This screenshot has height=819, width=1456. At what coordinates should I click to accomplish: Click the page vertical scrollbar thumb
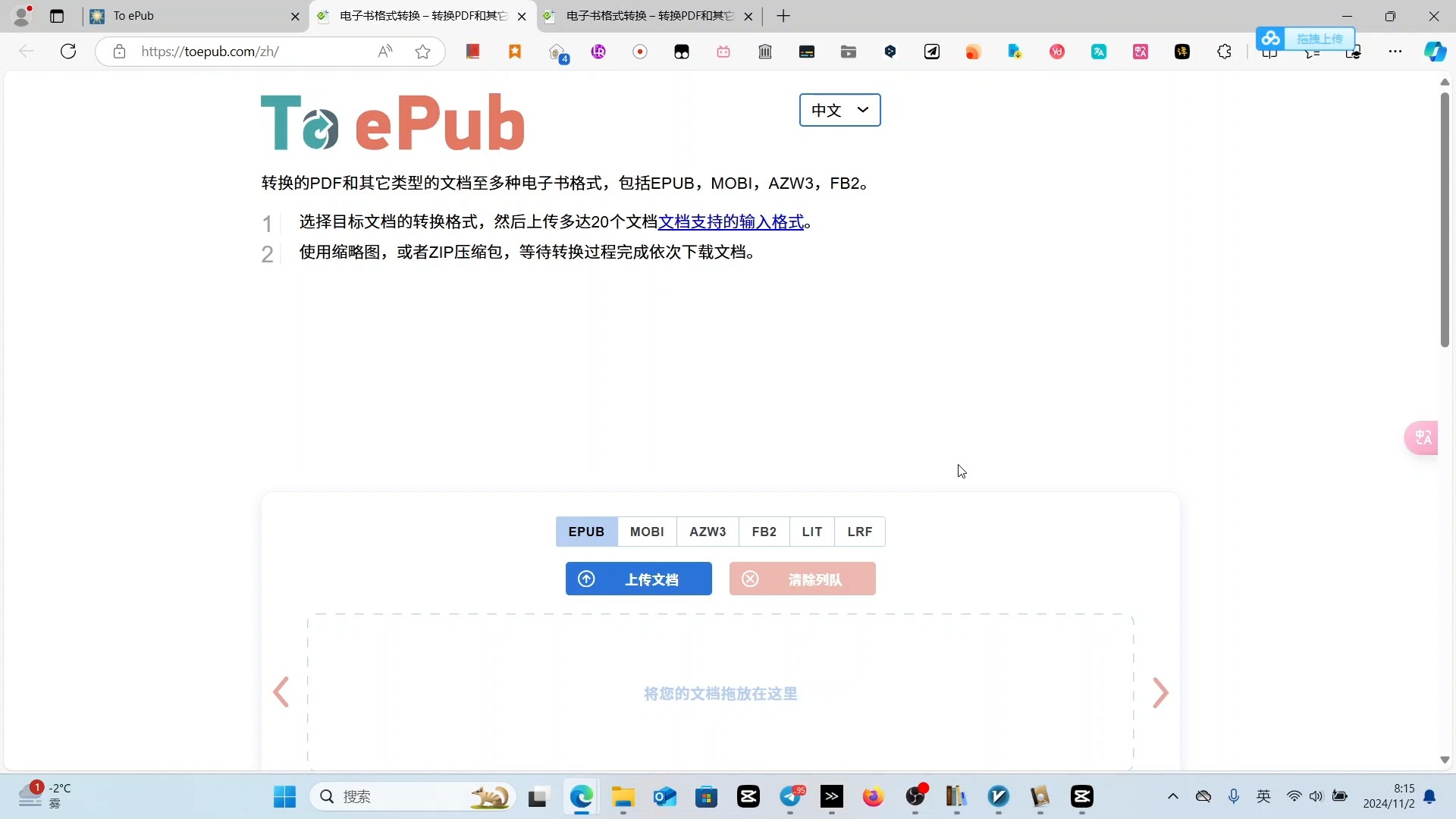tap(1445, 218)
